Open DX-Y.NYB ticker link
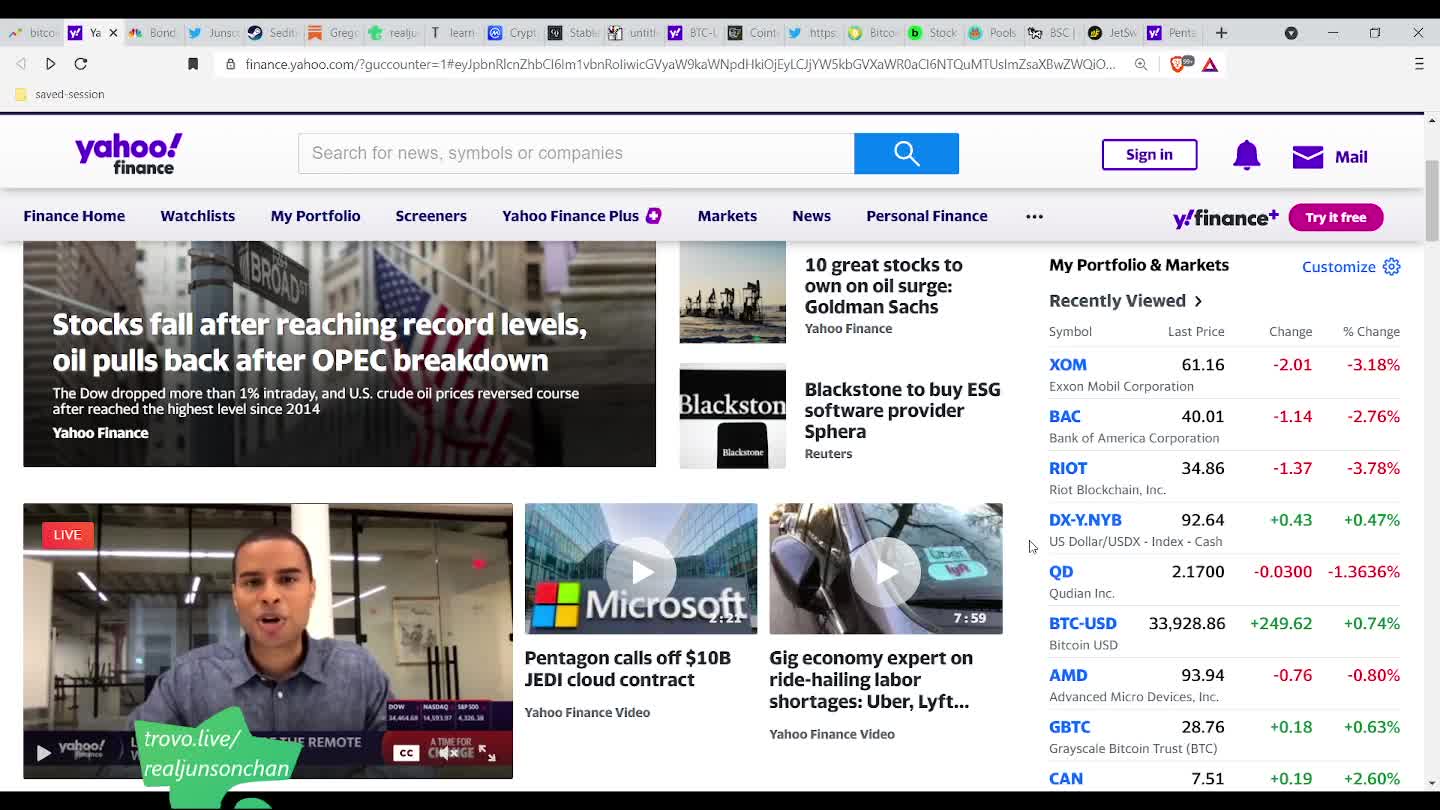 (x=1085, y=520)
